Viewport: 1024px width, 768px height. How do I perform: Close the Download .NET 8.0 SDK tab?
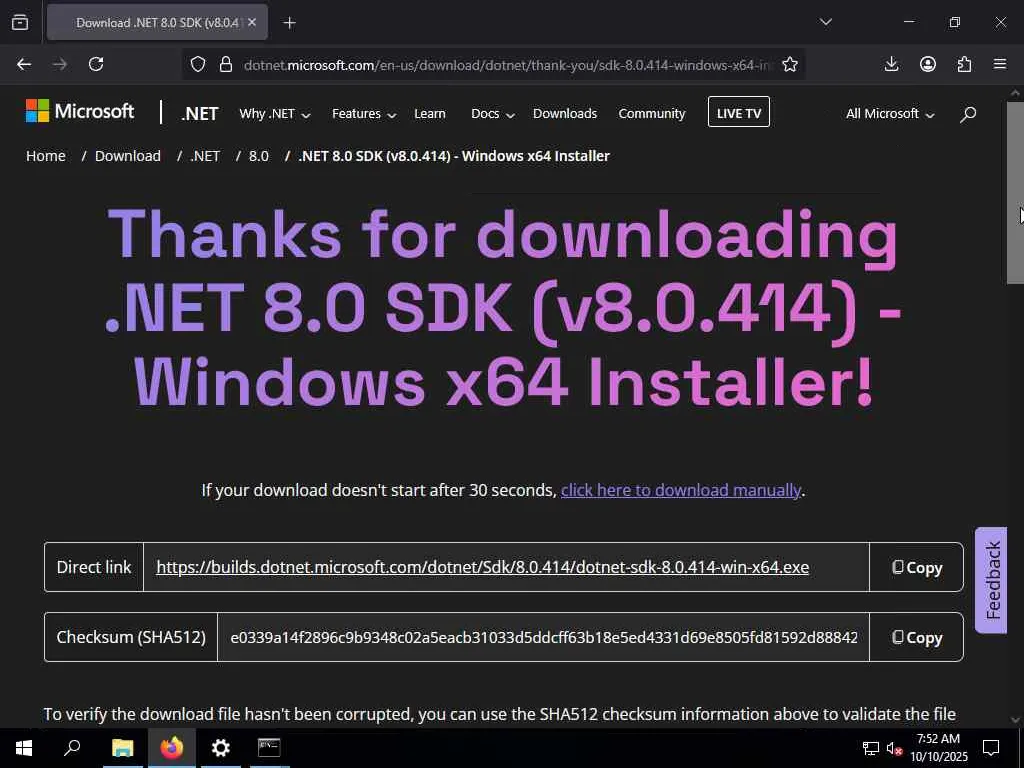pyautogui.click(x=252, y=22)
